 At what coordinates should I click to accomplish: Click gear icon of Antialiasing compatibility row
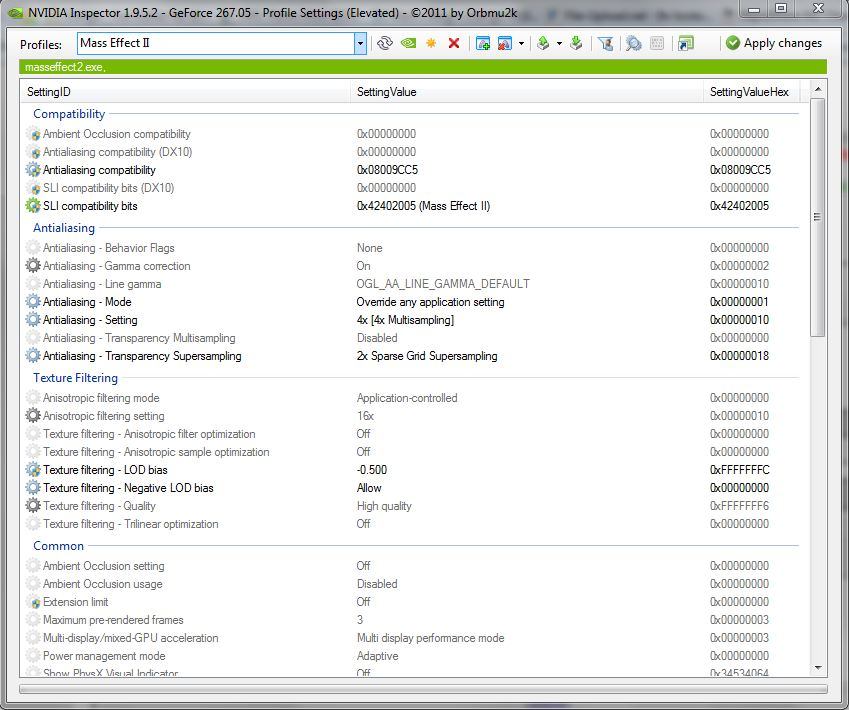coord(33,170)
